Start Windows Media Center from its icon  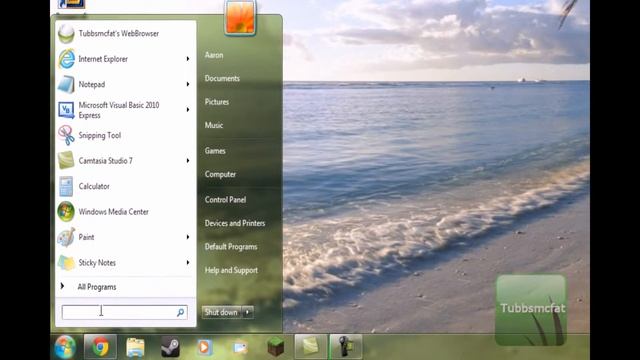(66, 212)
